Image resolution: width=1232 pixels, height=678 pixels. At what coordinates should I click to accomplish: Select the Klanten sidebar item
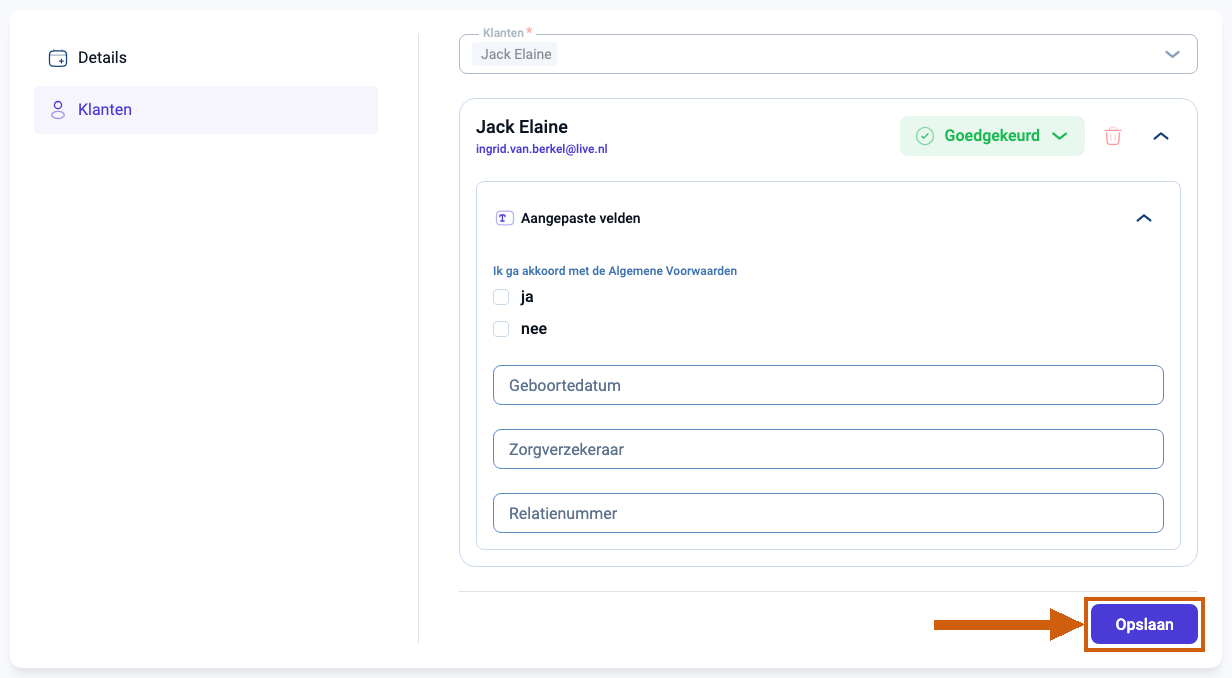coord(205,110)
